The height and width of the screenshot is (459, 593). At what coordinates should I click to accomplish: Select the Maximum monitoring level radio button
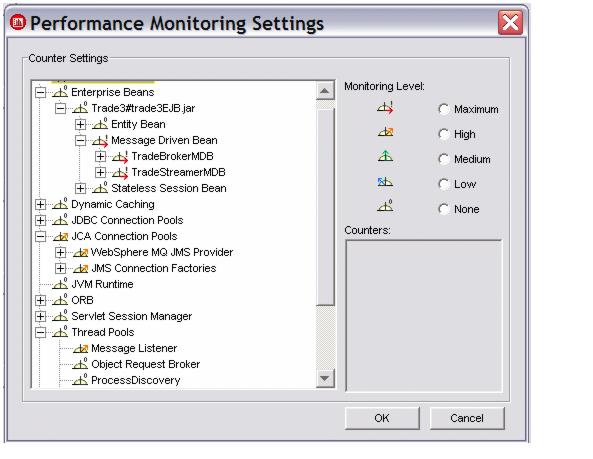444,110
